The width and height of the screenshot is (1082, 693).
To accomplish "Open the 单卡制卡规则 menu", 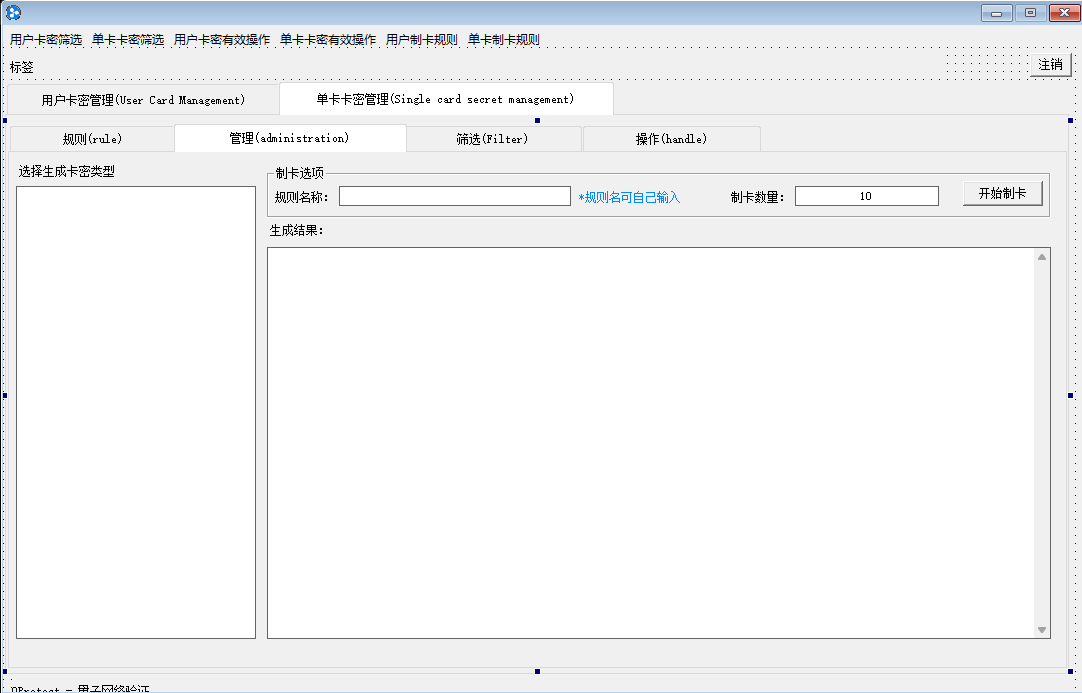I will tap(504, 40).
